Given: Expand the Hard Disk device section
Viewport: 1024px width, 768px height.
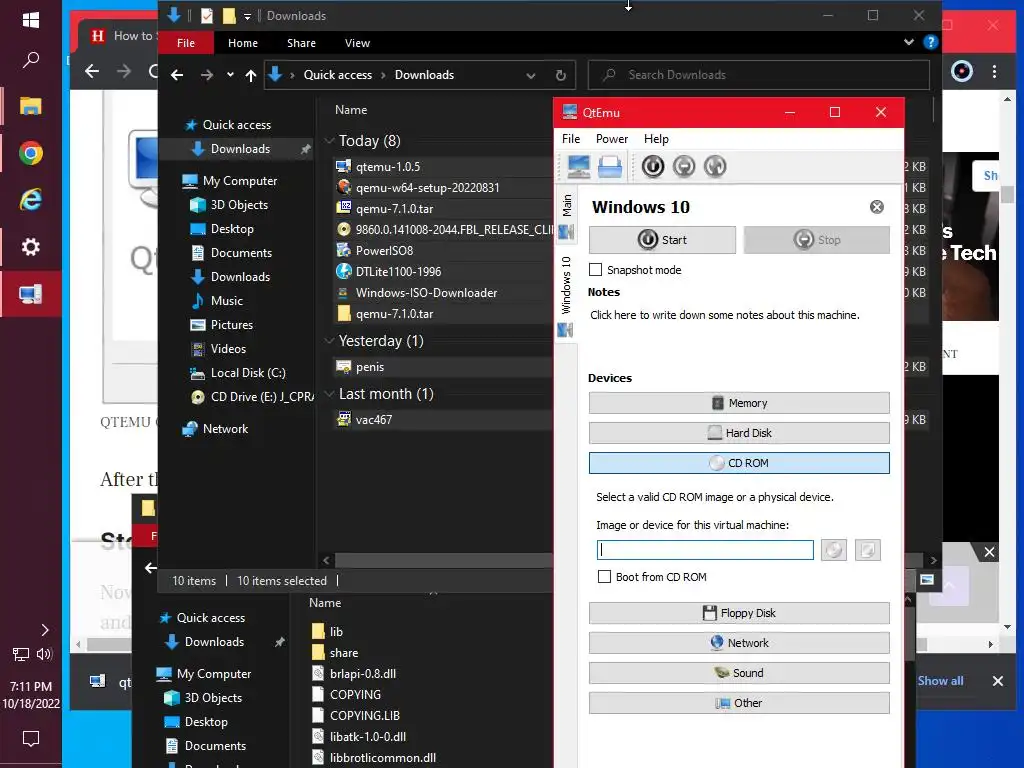Looking at the screenshot, I should click(739, 433).
